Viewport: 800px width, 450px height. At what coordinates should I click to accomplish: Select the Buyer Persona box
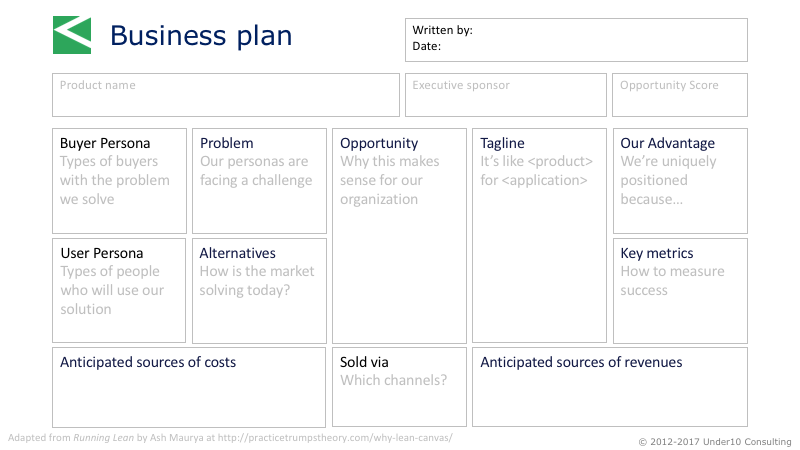[x=119, y=181]
